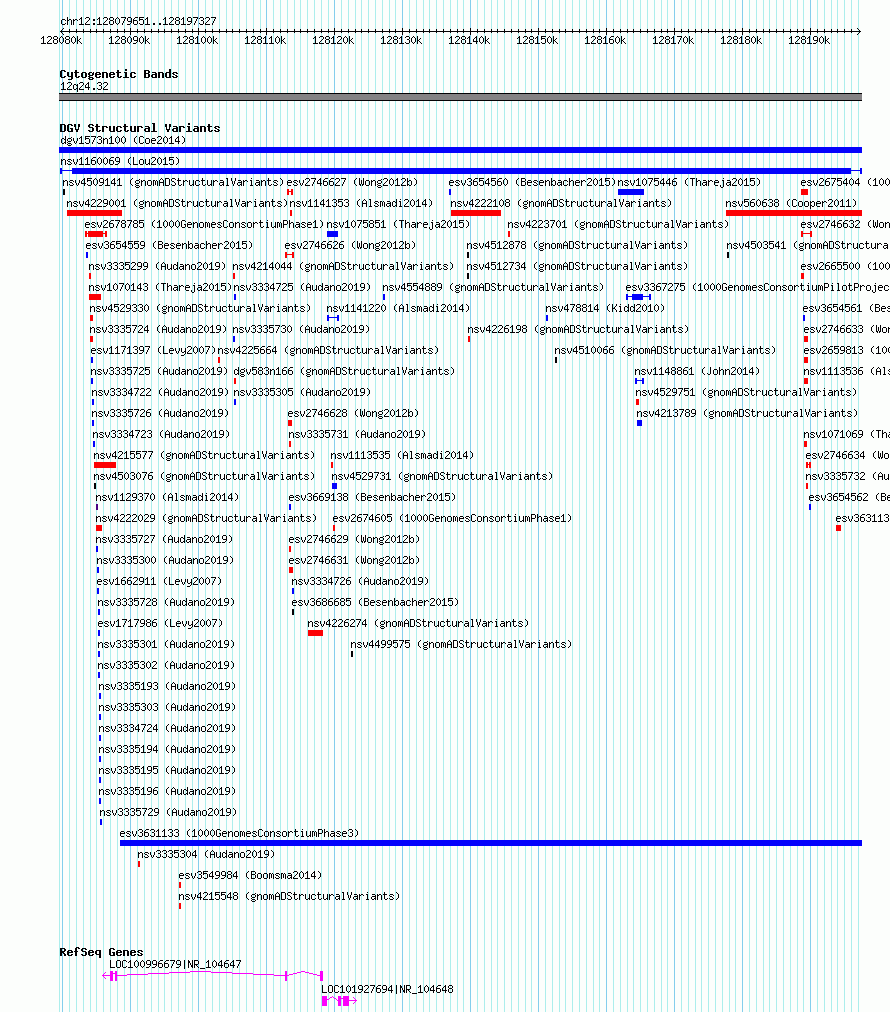Viewport: 890px width, 1012px height.
Task: Select the nsv1160069 (Lou2015) variant label
Action: pyautogui.click(x=120, y=161)
